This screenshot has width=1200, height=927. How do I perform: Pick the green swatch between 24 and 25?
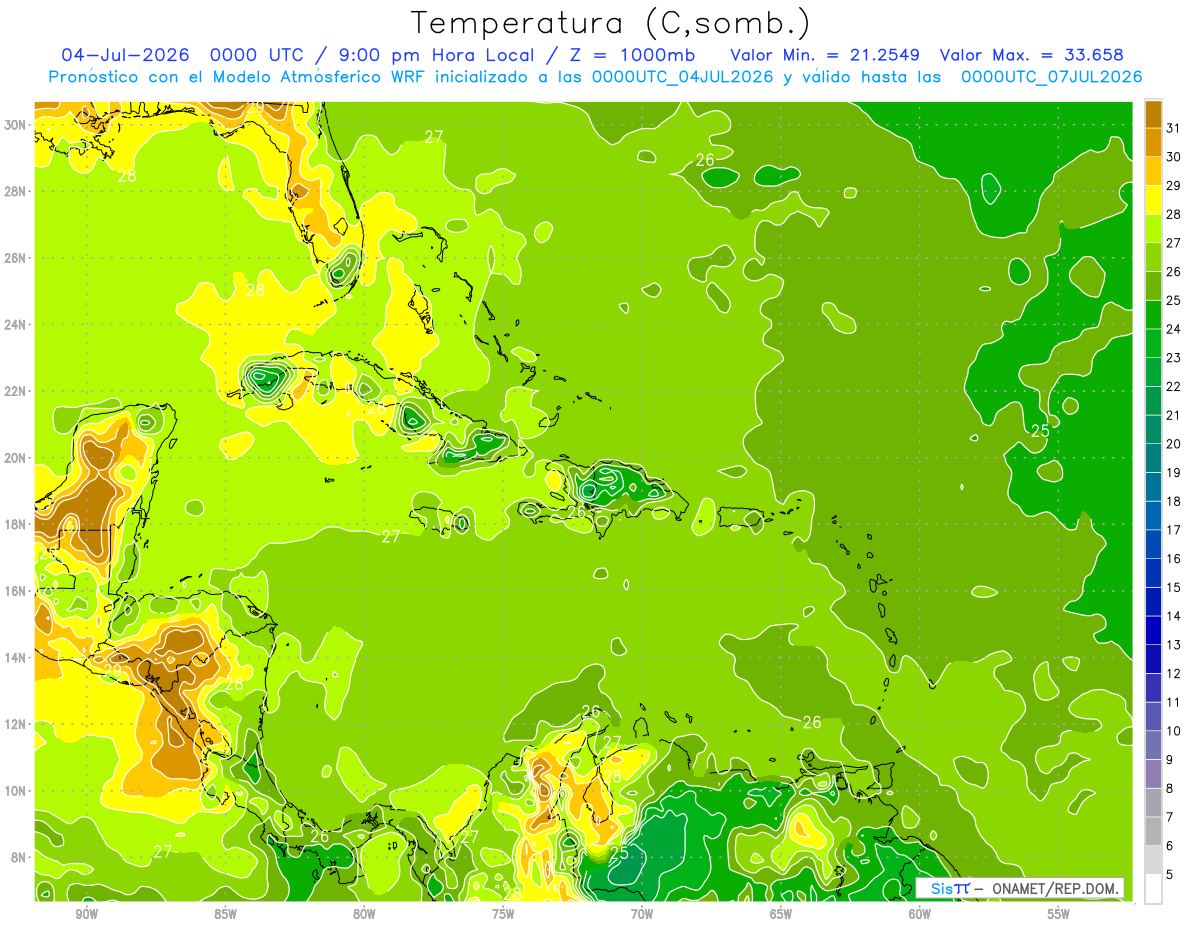click(1153, 314)
